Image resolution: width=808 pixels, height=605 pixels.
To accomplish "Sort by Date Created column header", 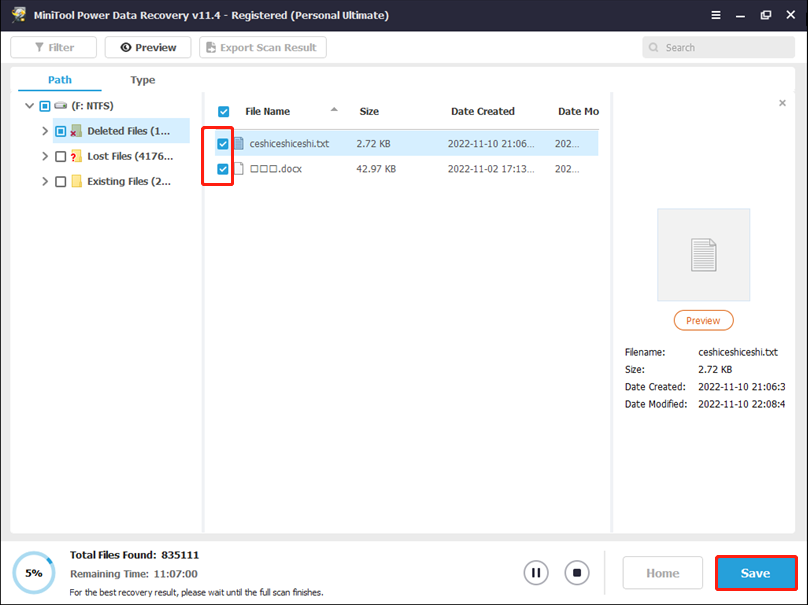I will (x=483, y=111).
